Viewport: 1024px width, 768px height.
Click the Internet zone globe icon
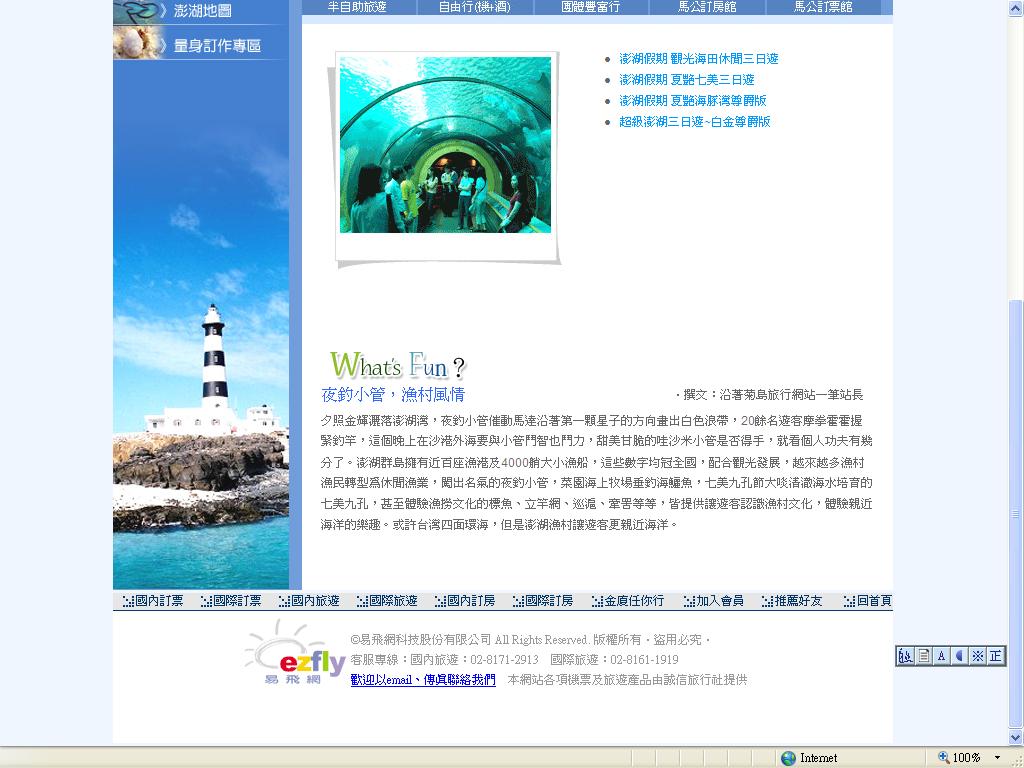[789, 758]
